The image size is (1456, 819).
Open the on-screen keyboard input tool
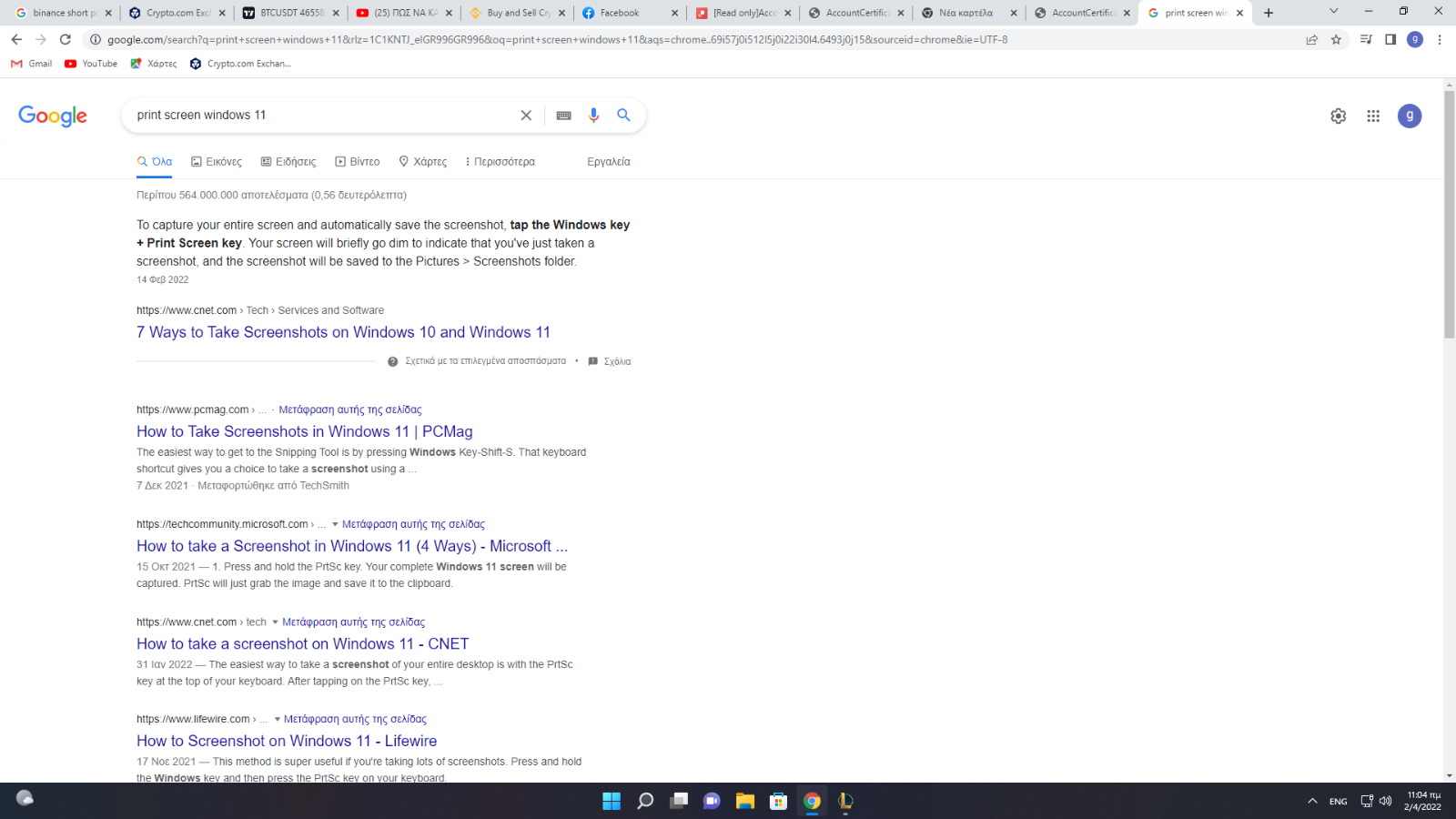pyautogui.click(x=563, y=116)
